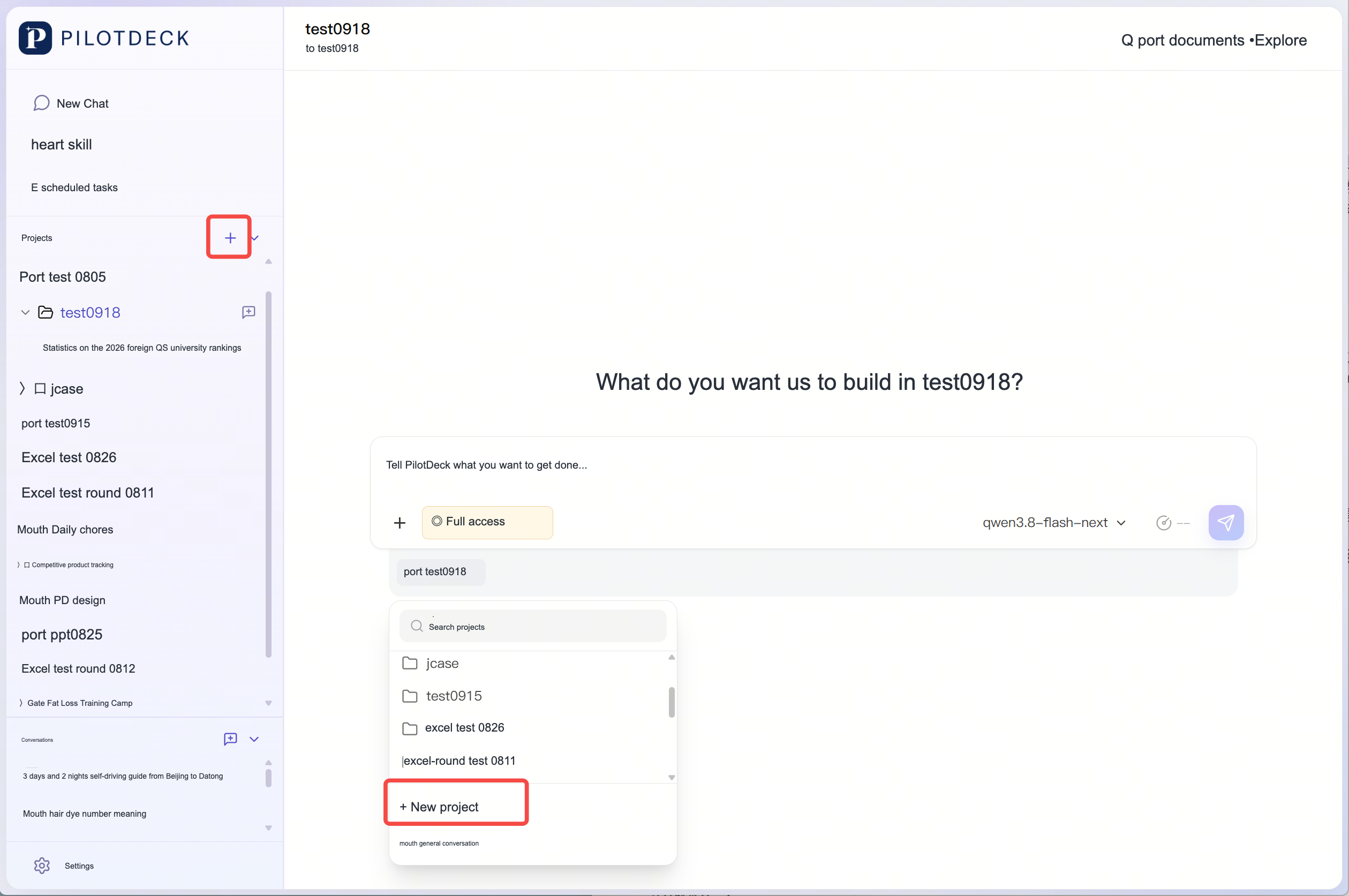This screenshot has height=896, width=1349.
Task: Click the send message paper plane button
Action: pos(1226,522)
